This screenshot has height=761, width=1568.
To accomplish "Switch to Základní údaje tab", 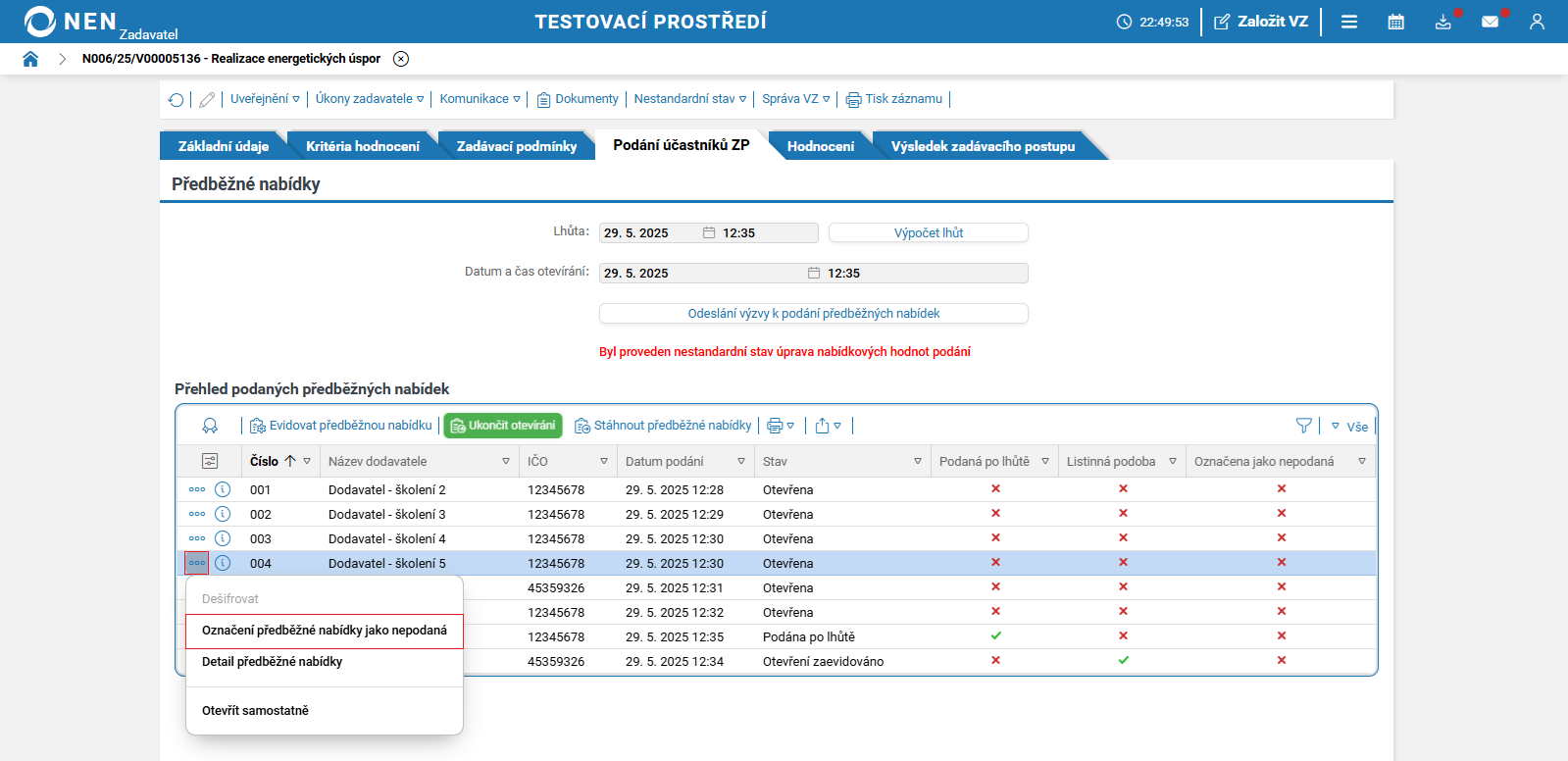I will 223,146.
